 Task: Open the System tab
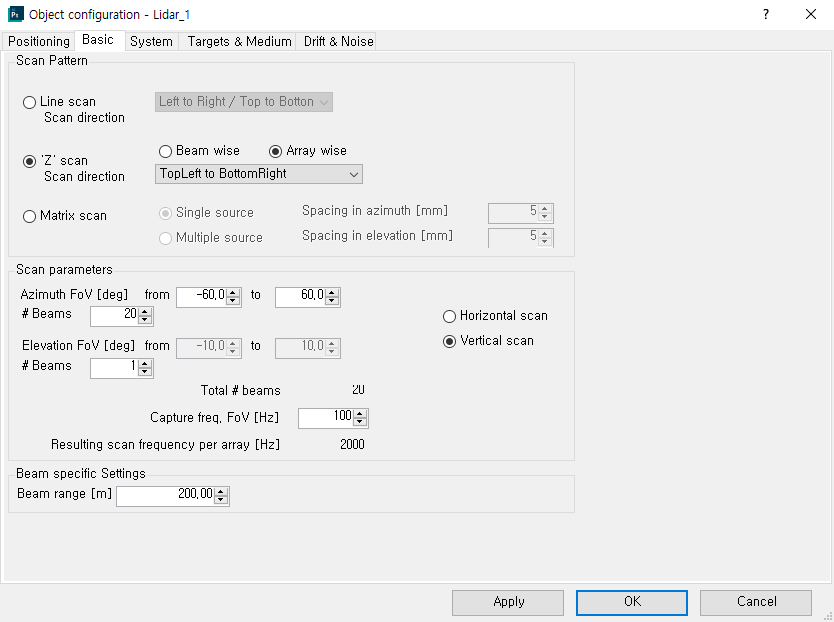152,42
